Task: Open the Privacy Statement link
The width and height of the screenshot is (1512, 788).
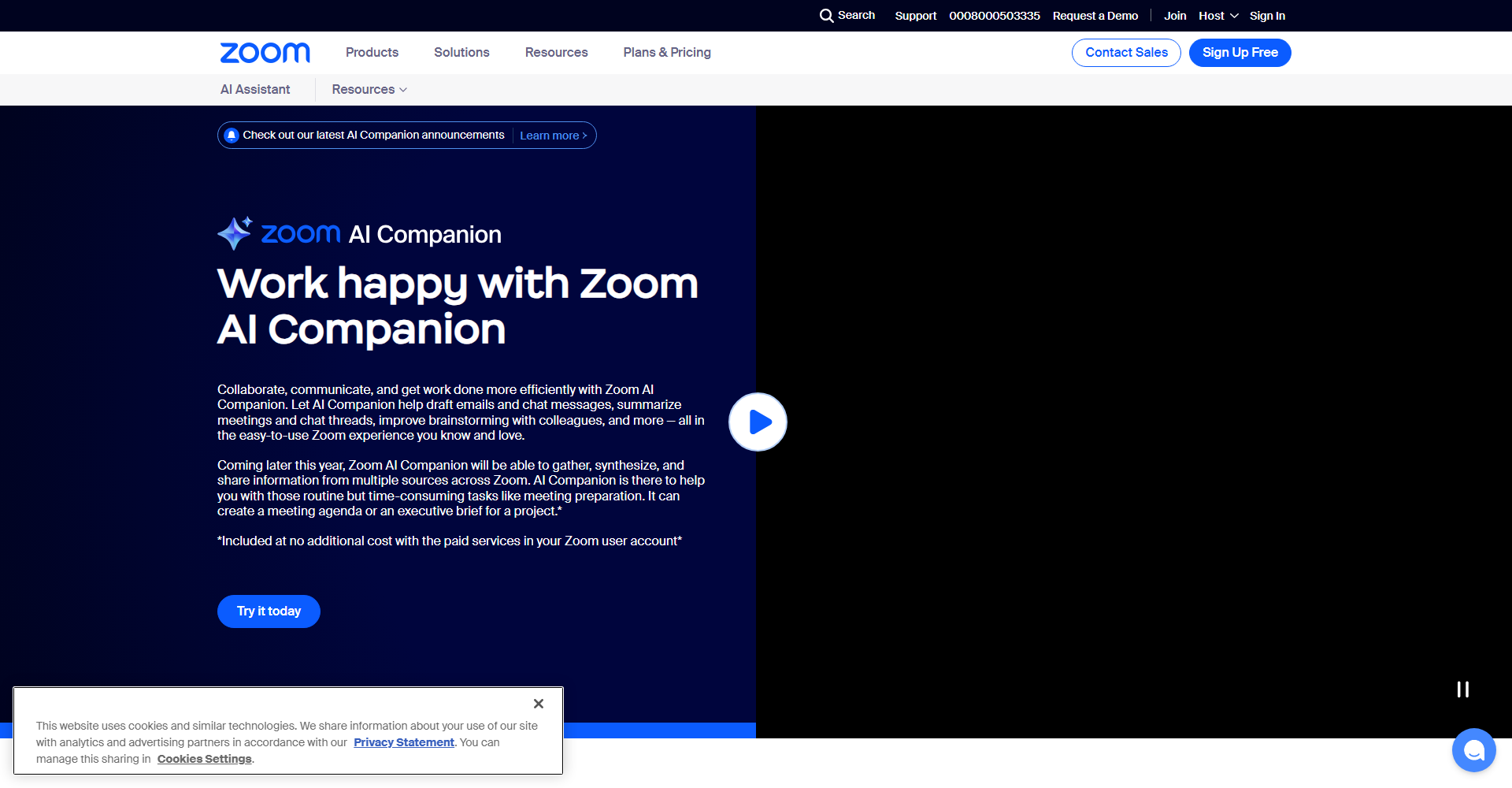Action: coord(403,742)
